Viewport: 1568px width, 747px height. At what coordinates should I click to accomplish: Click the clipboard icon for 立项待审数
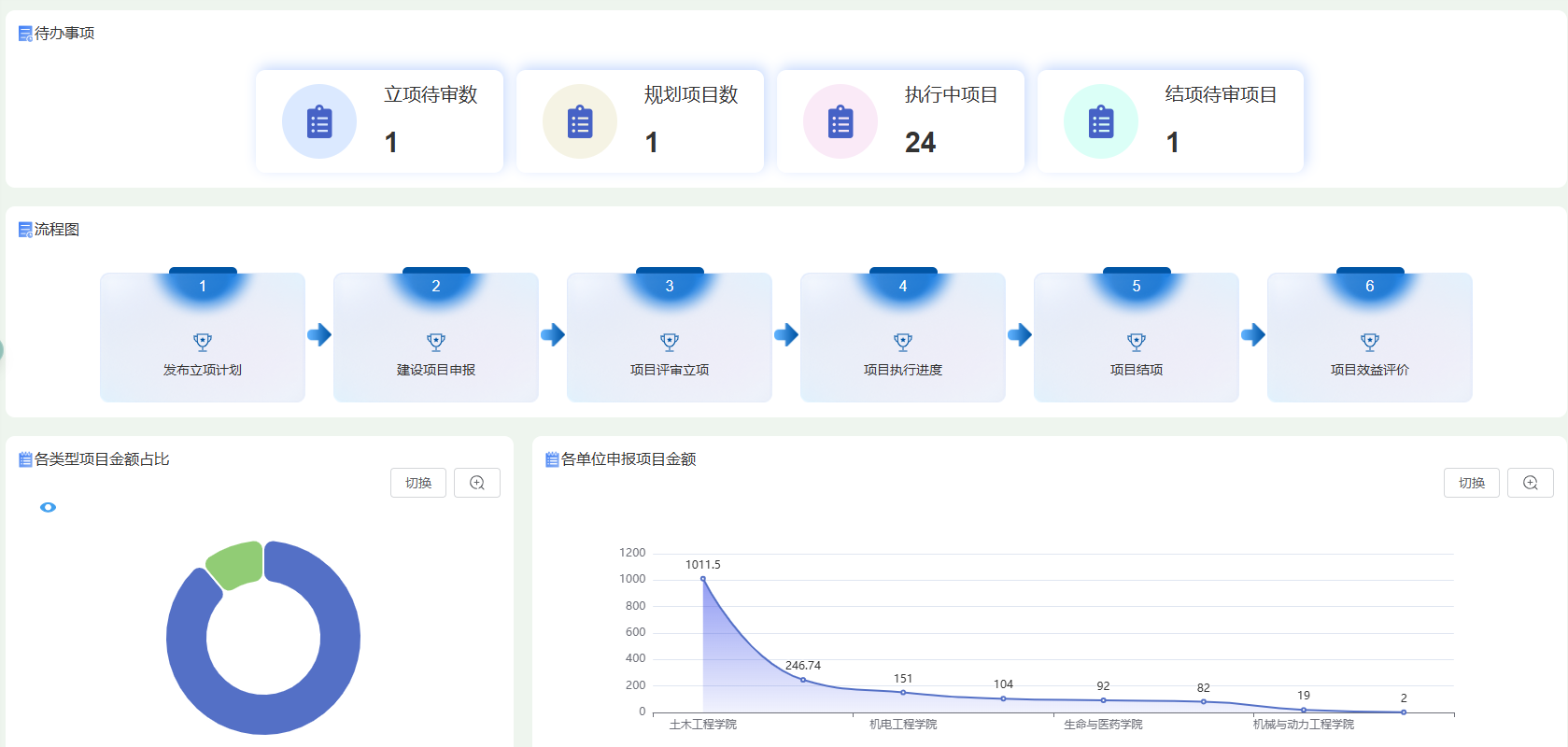[319, 121]
